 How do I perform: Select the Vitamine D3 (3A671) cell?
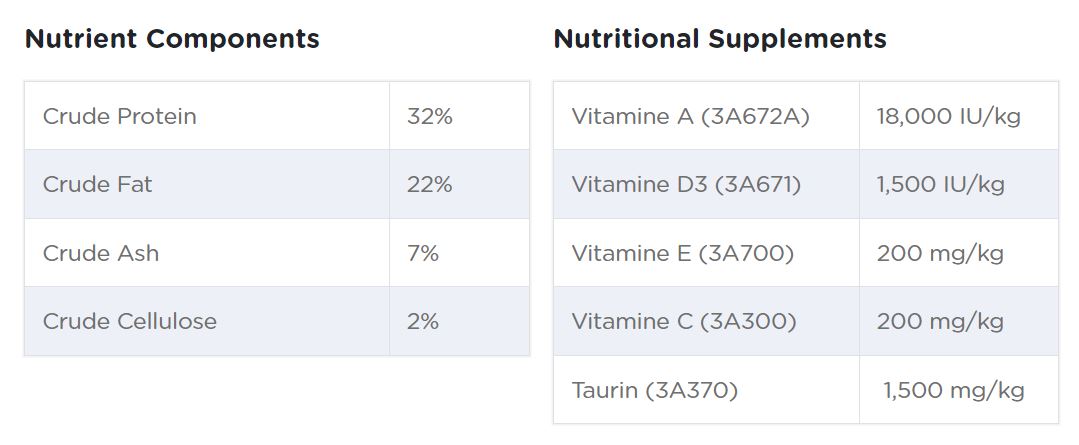point(686,184)
